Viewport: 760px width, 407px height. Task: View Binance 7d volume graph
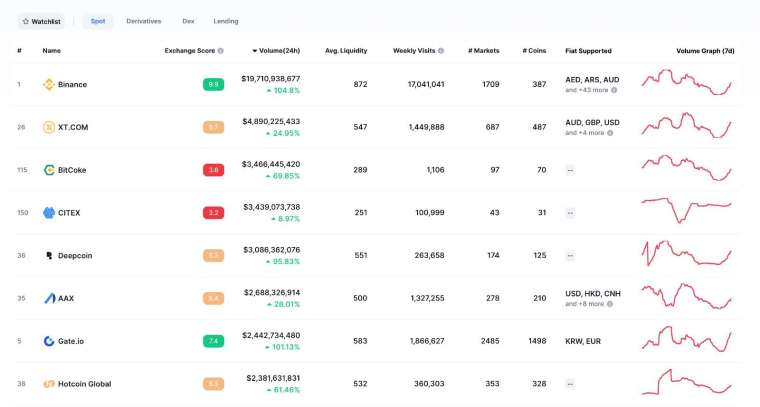pyautogui.click(x=686, y=84)
